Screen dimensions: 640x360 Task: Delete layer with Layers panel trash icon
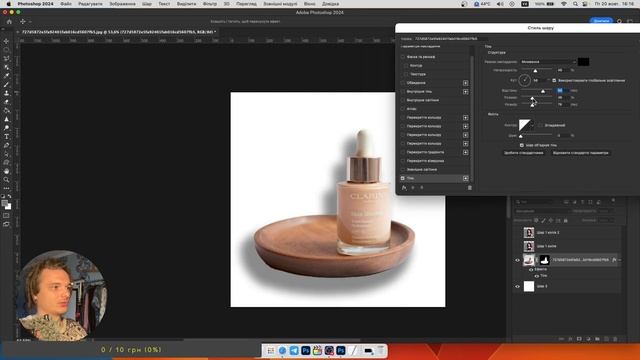pyautogui.click(x=616, y=339)
